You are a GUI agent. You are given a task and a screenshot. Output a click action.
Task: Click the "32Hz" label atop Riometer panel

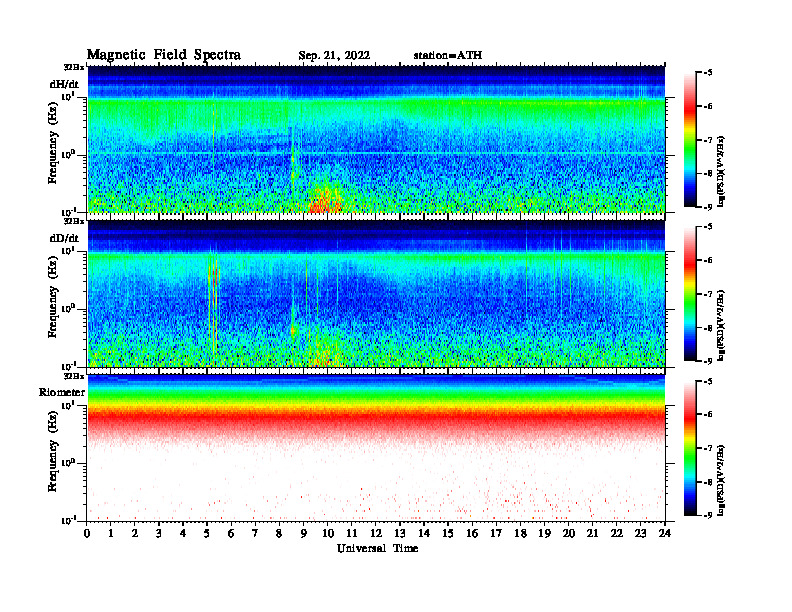pos(74,376)
